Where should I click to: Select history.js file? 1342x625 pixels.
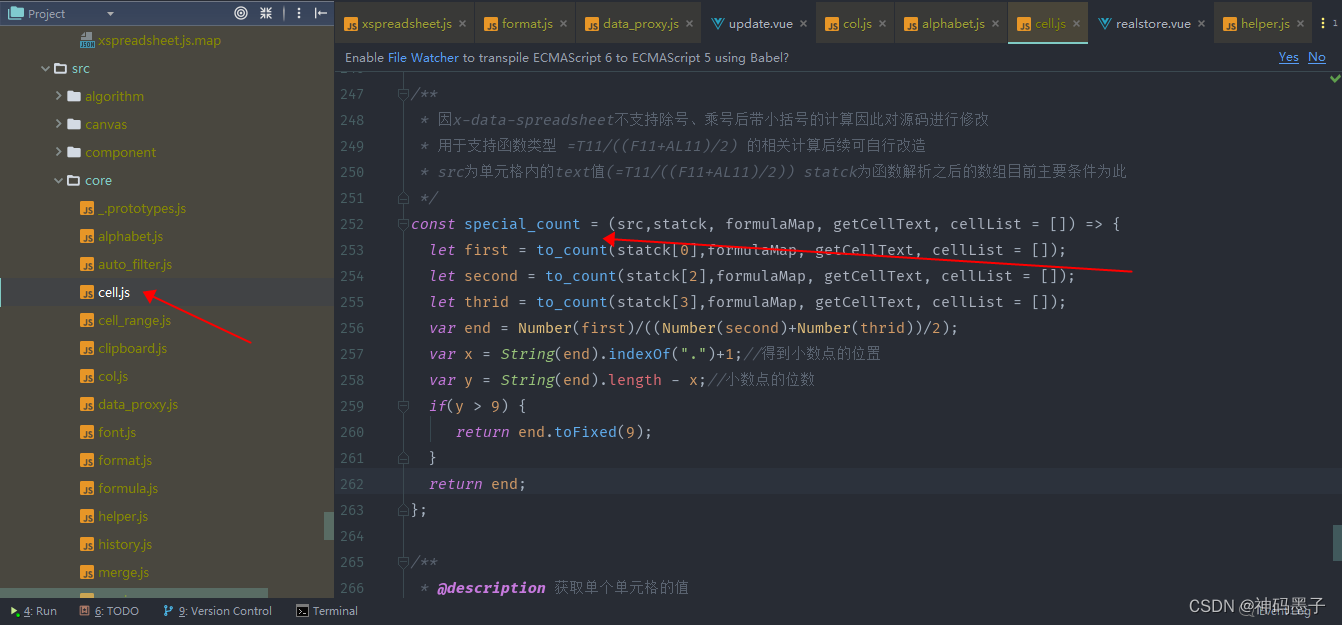tap(116, 545)
